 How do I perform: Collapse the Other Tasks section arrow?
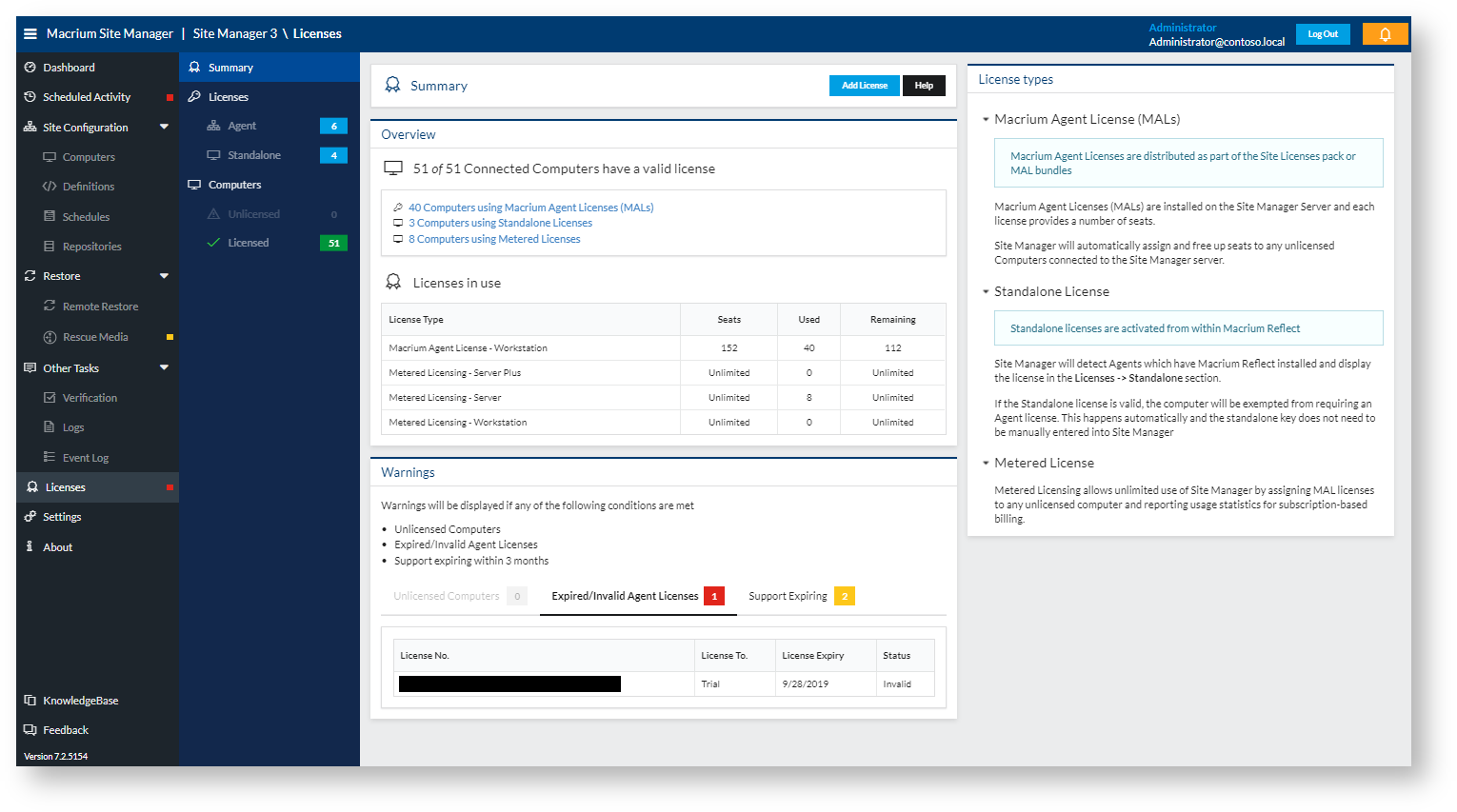(x=164, y=367)
